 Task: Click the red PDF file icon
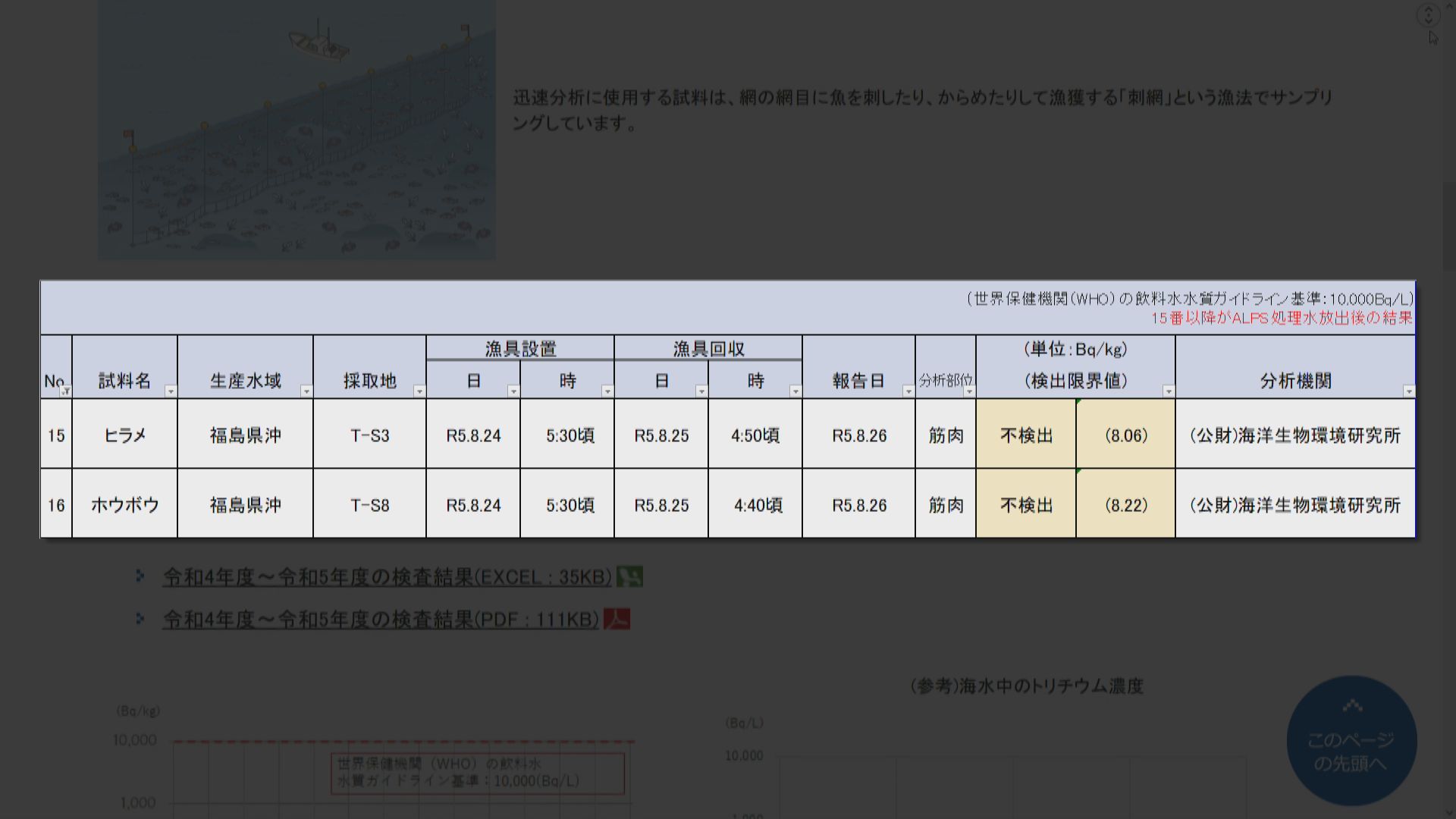pyautogui.click(x=618, y=620)
